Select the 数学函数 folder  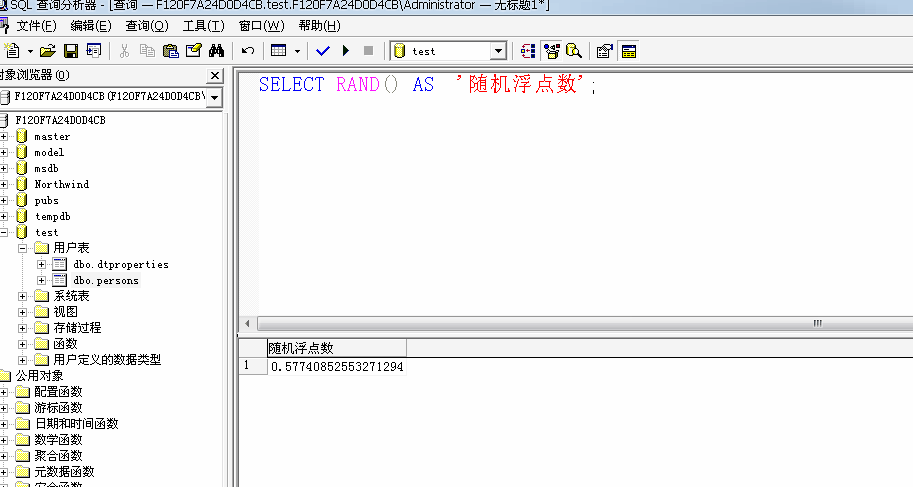click(x=58, y=439)
